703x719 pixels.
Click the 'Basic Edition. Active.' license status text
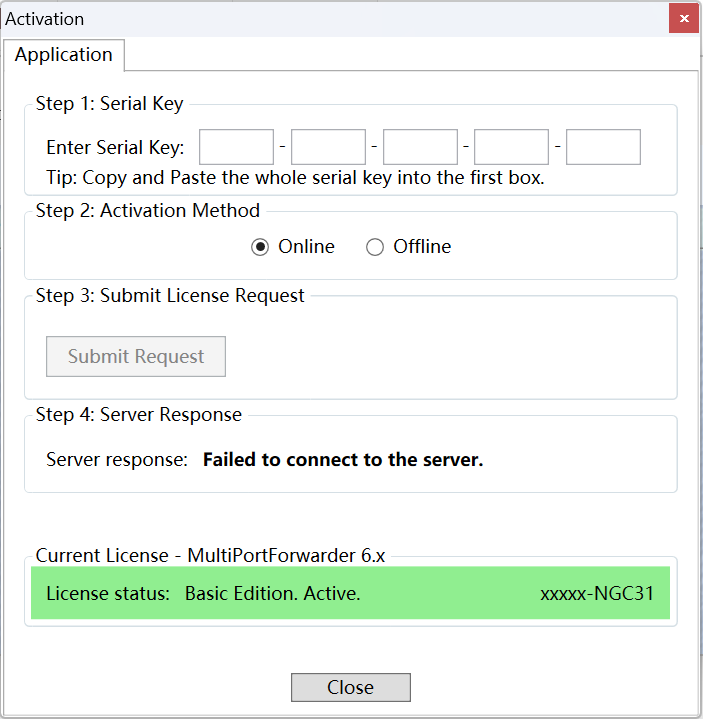click(x=272, y=594)
